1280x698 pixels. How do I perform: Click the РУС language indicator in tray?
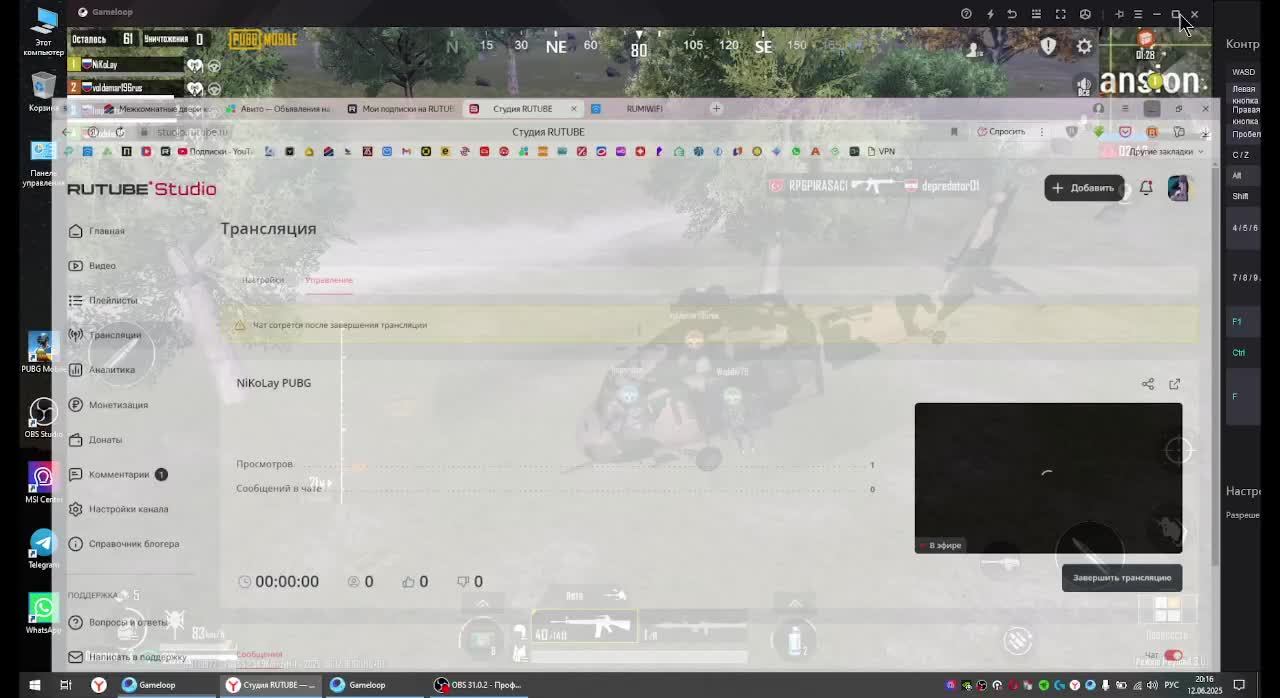pos(1171,685)
